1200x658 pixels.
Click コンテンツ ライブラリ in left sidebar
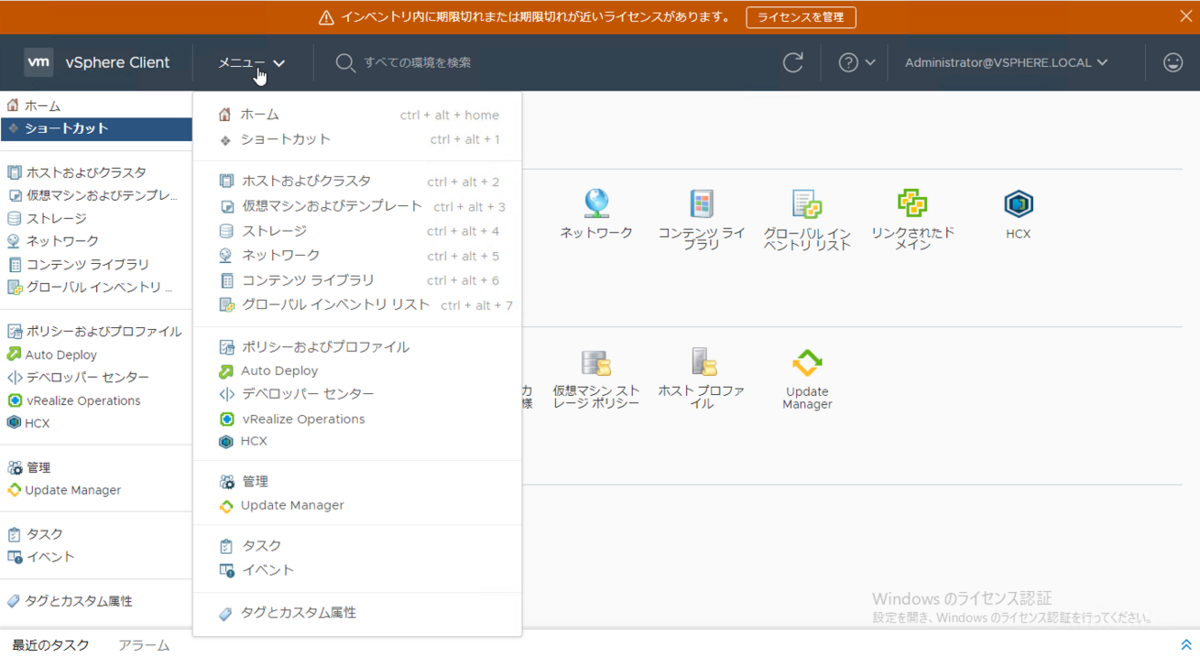(x=96, y=264)
